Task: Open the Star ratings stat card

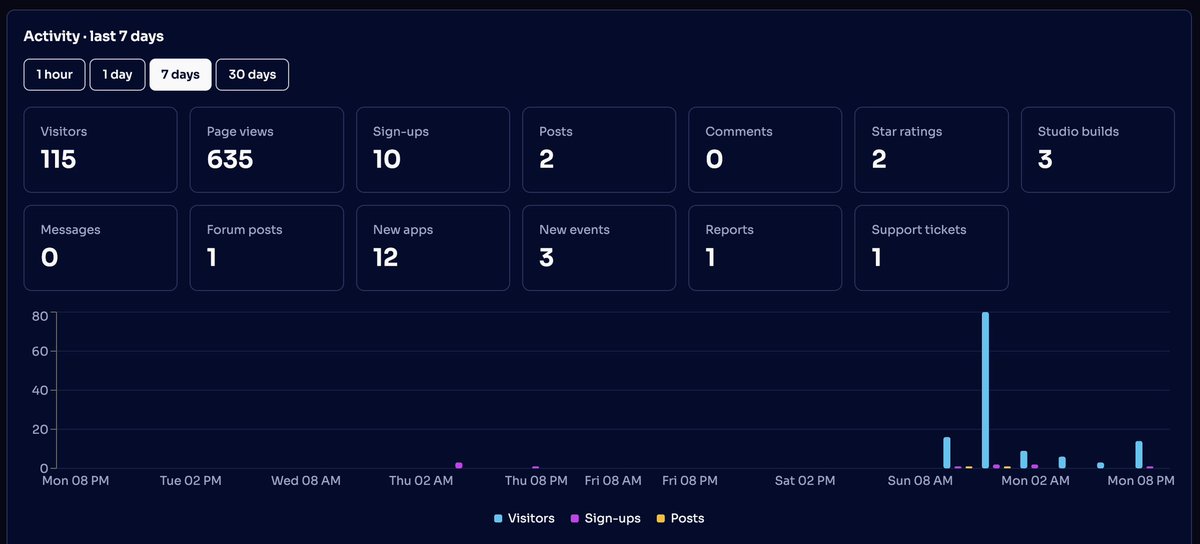Action: [931, 149]
